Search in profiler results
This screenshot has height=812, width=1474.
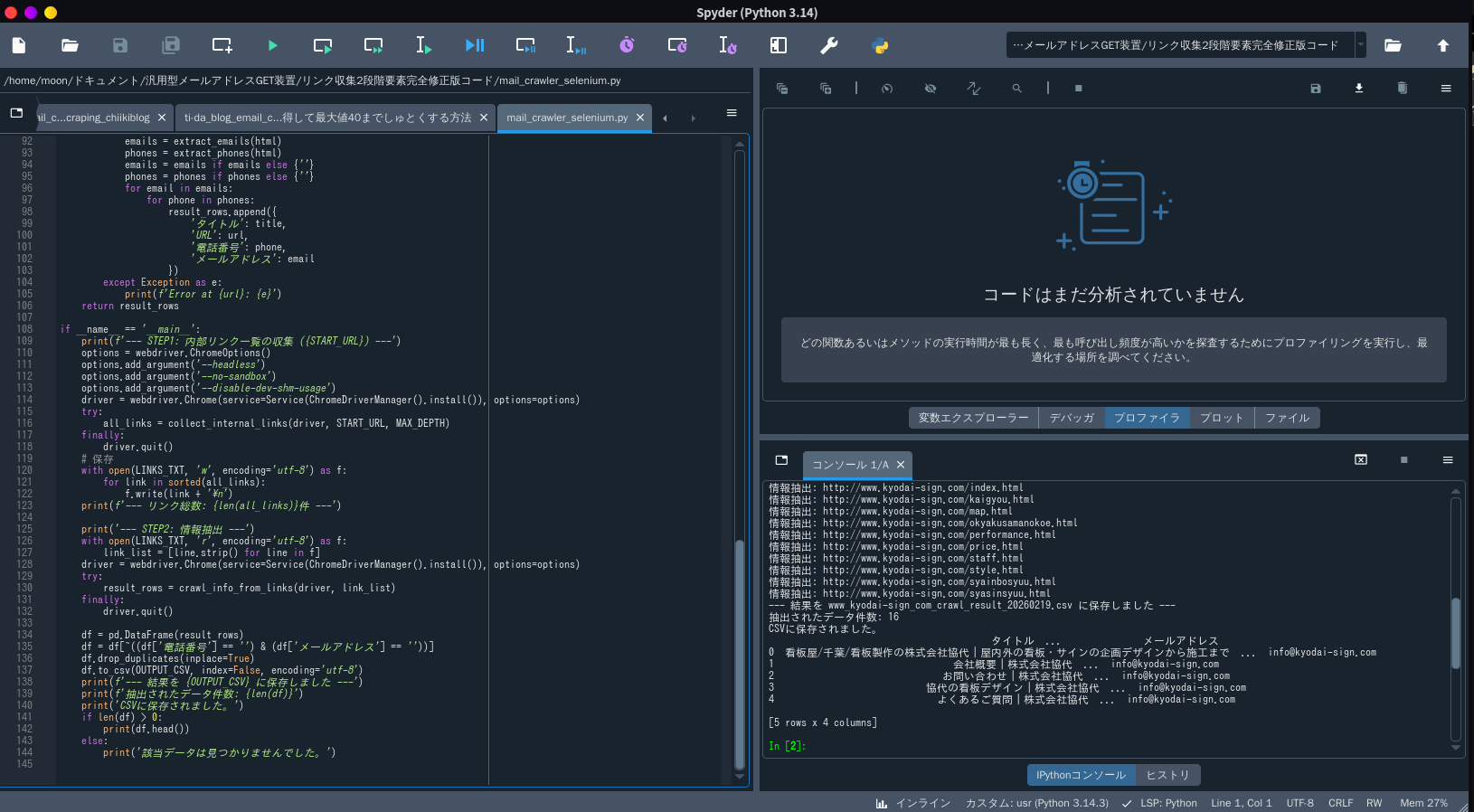tap(1017, 89)
